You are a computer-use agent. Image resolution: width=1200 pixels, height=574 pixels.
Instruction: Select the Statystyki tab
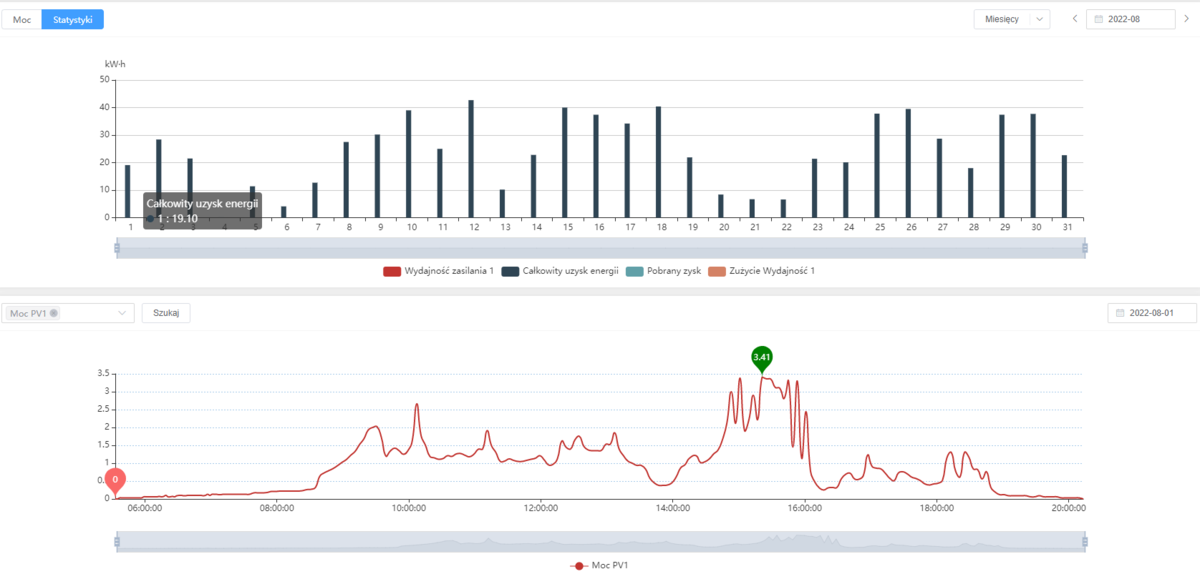[72, 19]
